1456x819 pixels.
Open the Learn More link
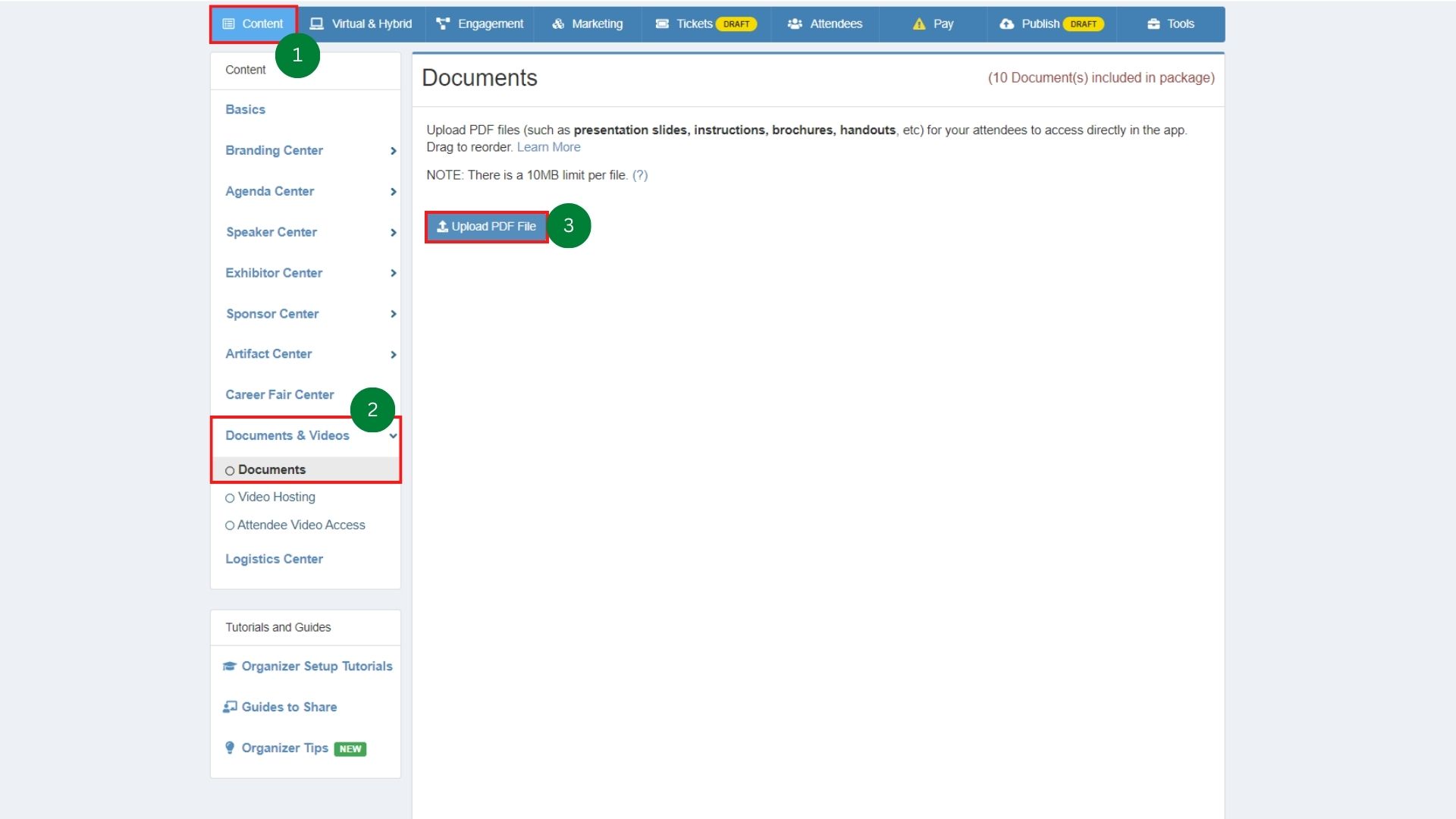coord(548,147)
